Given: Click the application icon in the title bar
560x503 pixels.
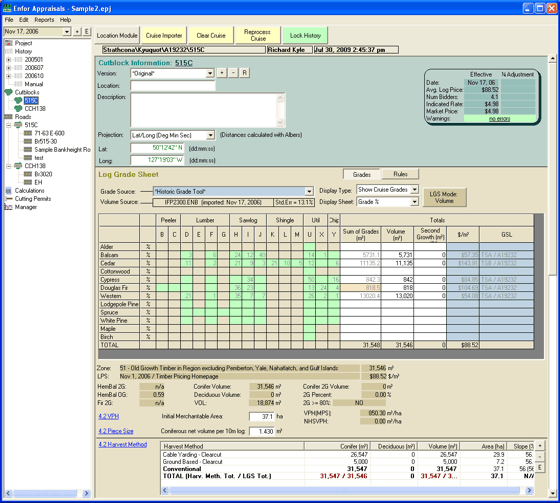Looking at the screenshot, I should (x=7, y=8).
